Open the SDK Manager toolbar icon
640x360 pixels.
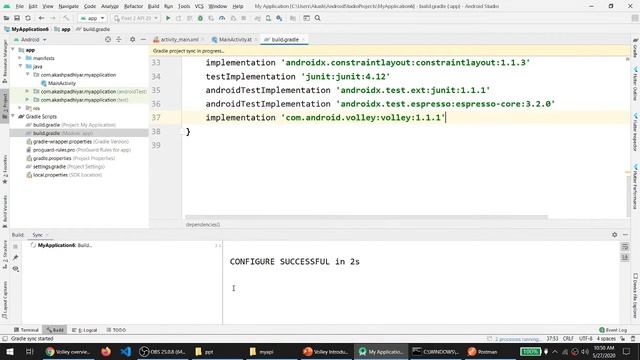click(279, 18)
